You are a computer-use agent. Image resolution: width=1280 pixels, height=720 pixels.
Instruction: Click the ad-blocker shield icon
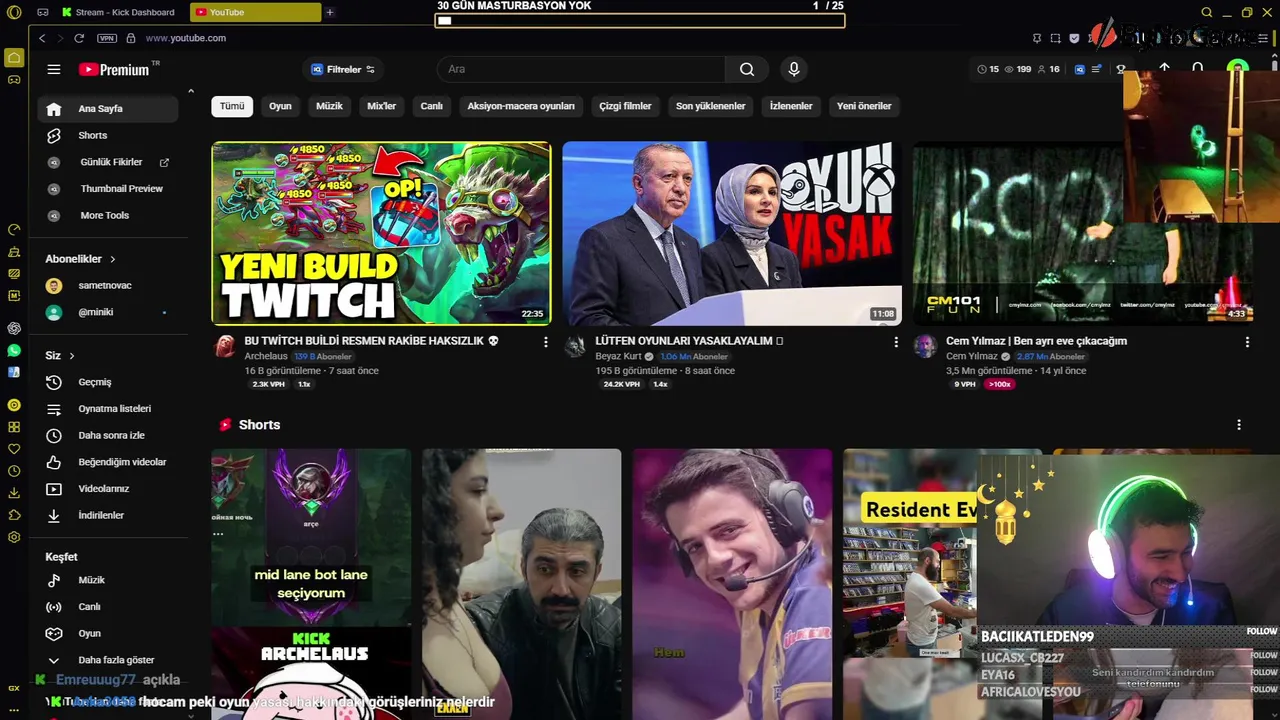pos(1074,38)
